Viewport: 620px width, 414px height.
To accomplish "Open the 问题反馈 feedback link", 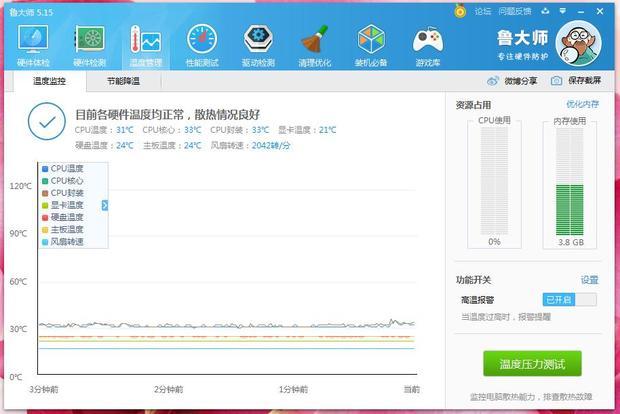I will coord(514,11).
